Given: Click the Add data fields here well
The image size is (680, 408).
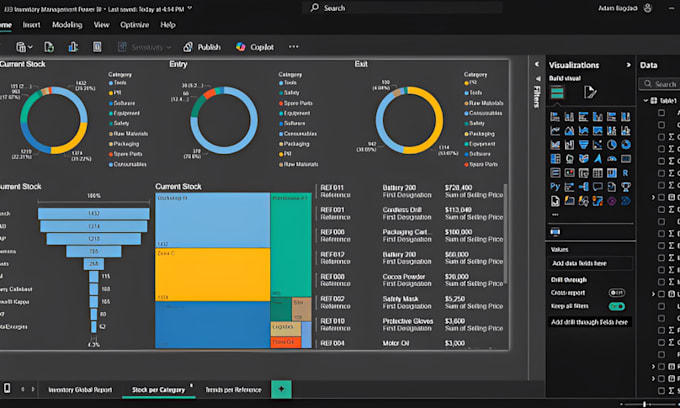Looking at the screenshot, I should (x=590, y=263).
